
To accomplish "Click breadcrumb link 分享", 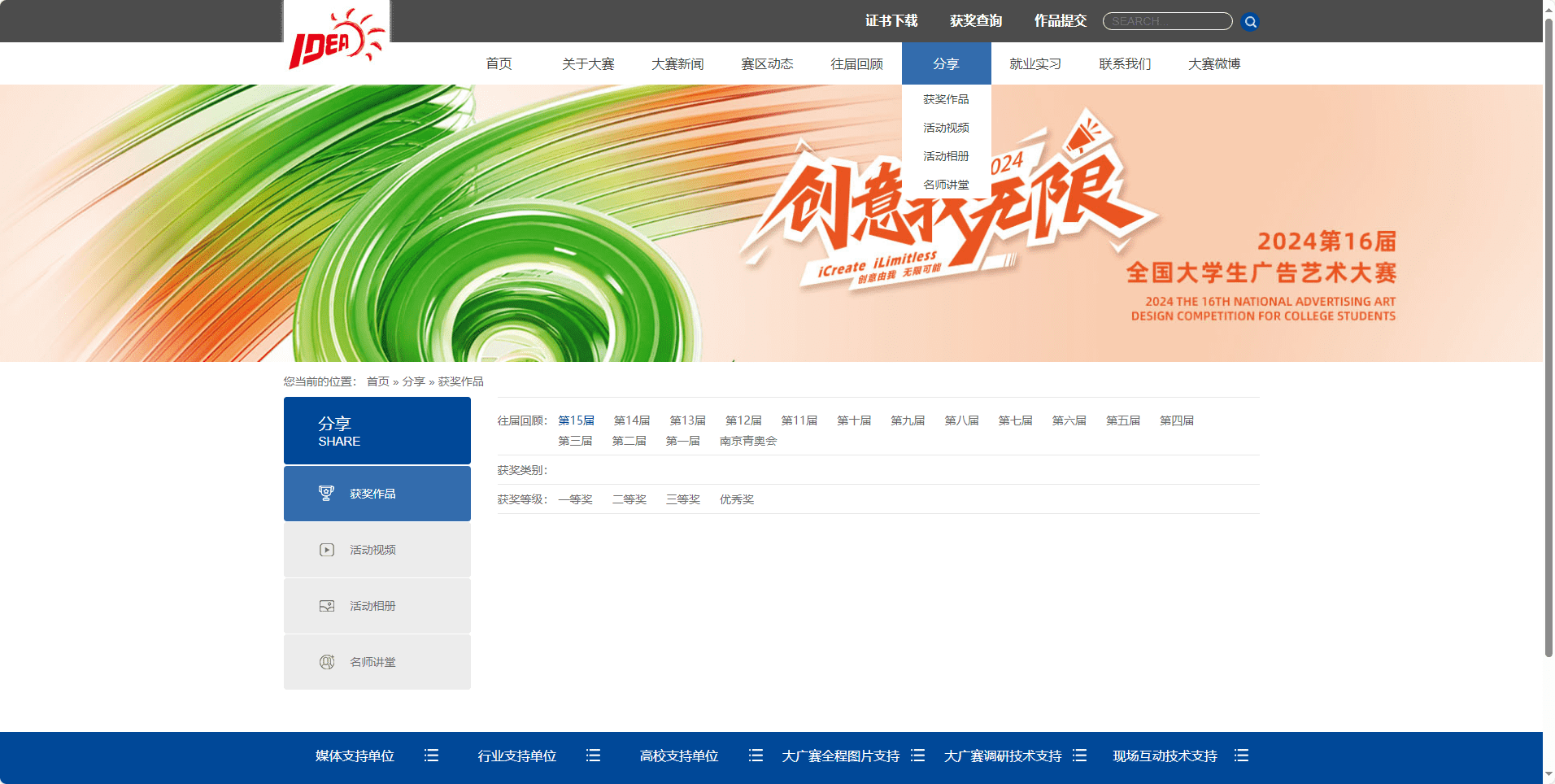I will (x=414, y=381).
